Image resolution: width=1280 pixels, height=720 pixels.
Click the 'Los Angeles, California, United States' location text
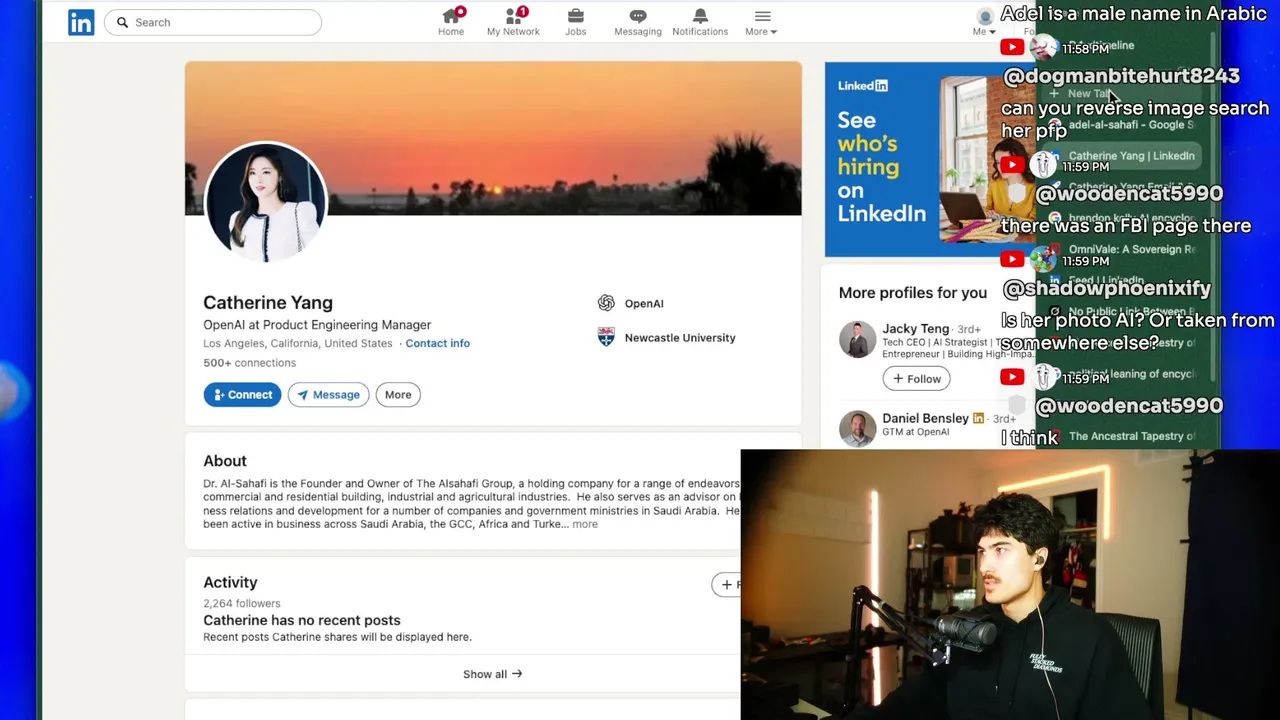pyautogui.click(x=298, y=343)
